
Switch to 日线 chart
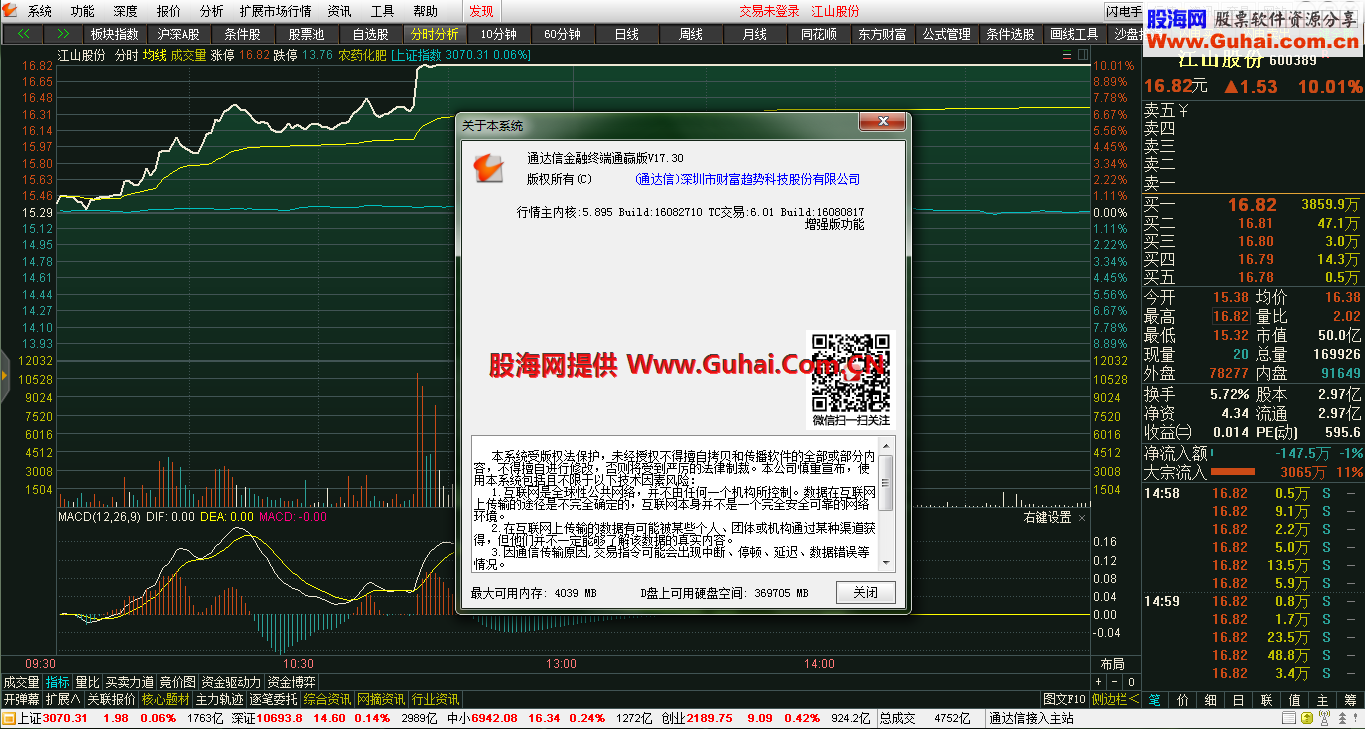coord(626,34)
